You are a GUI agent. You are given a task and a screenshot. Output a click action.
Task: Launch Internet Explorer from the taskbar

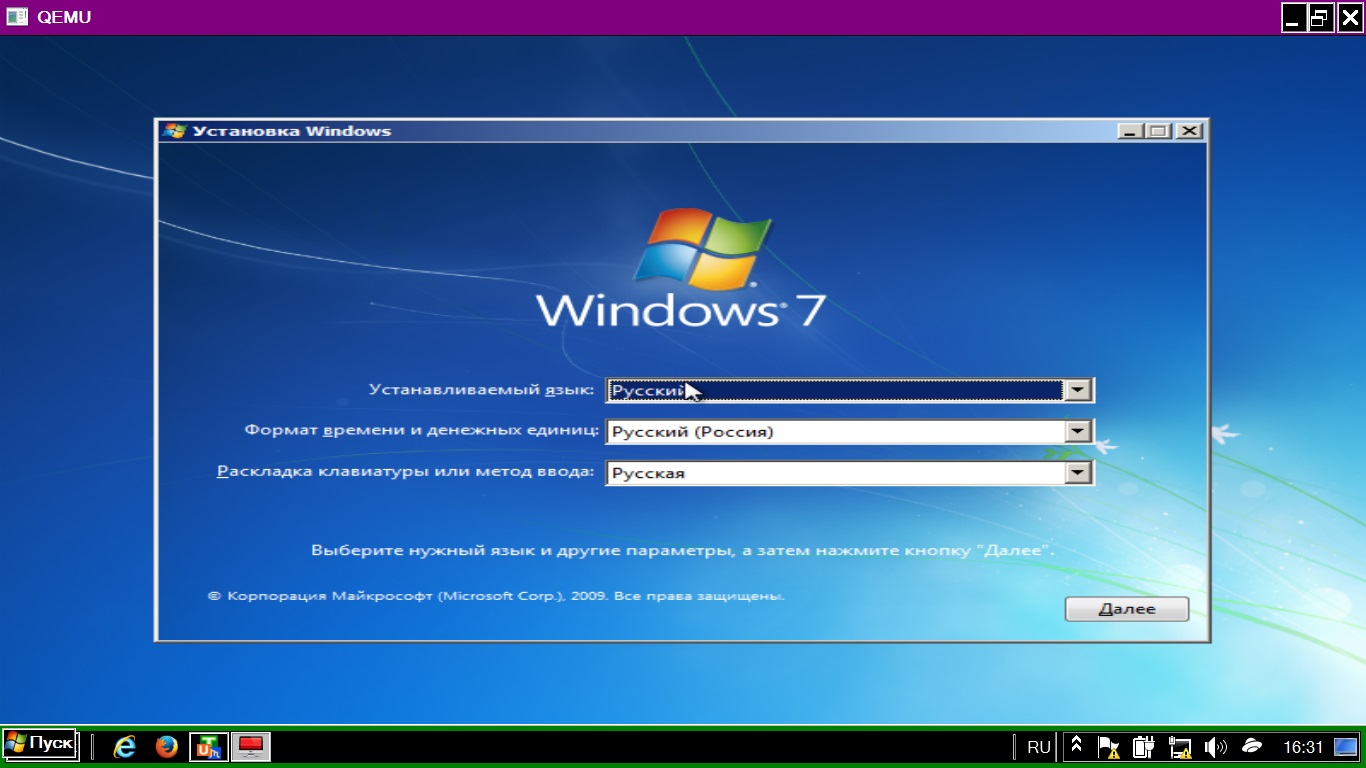[125, 746]
